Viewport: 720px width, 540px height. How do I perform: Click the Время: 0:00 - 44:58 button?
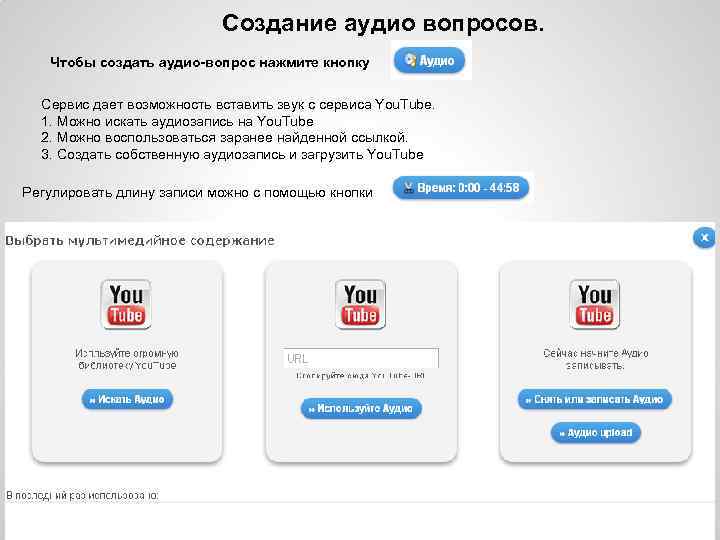click(461, 188)
